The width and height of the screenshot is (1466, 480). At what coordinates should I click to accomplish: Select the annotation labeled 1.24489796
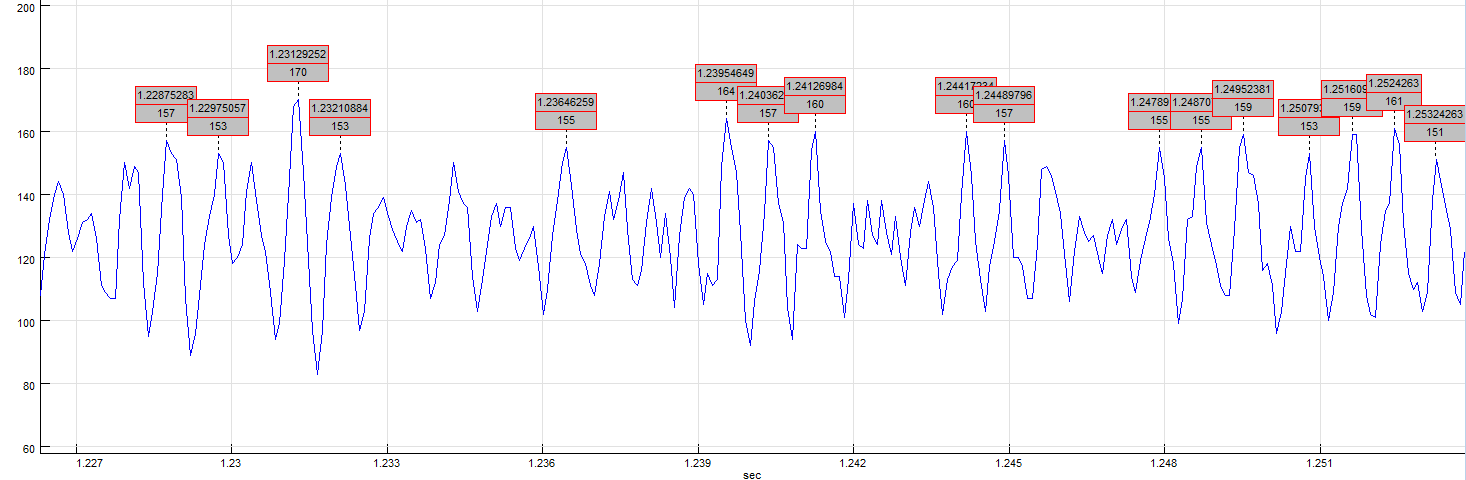click(1004, 104)
